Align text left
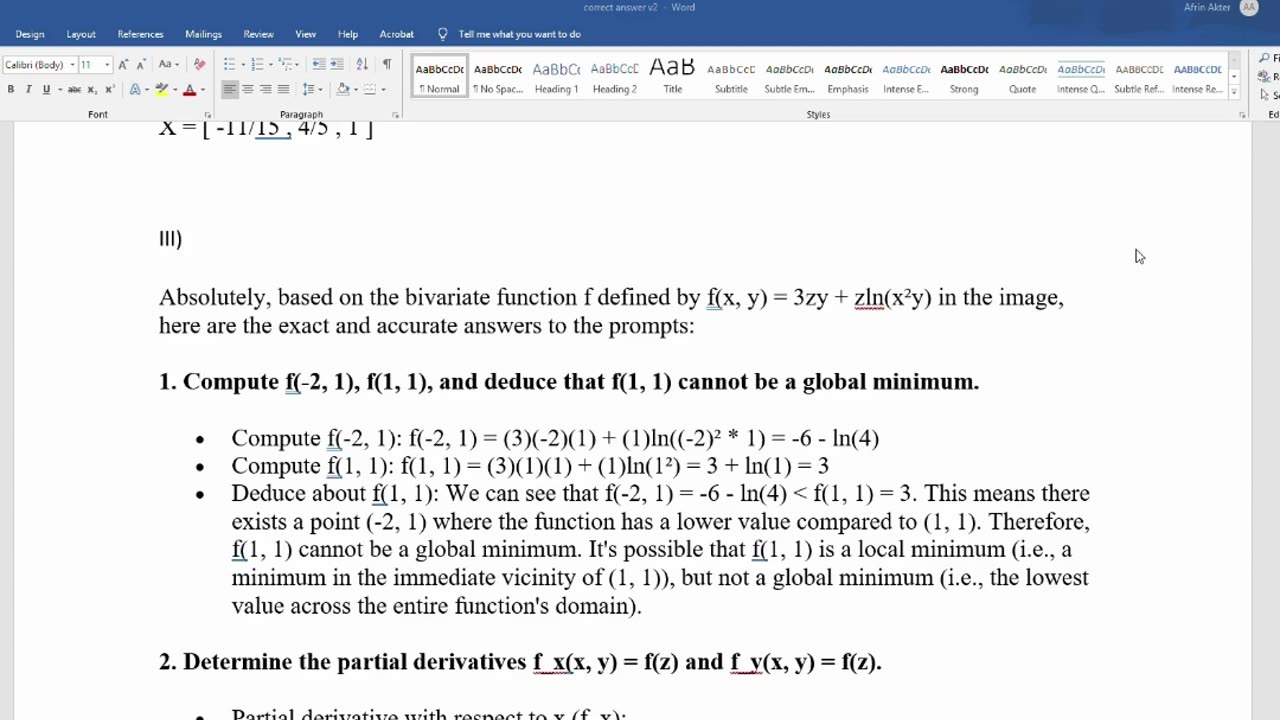Viewport: 1280px width, 720px height. (229, 90)
